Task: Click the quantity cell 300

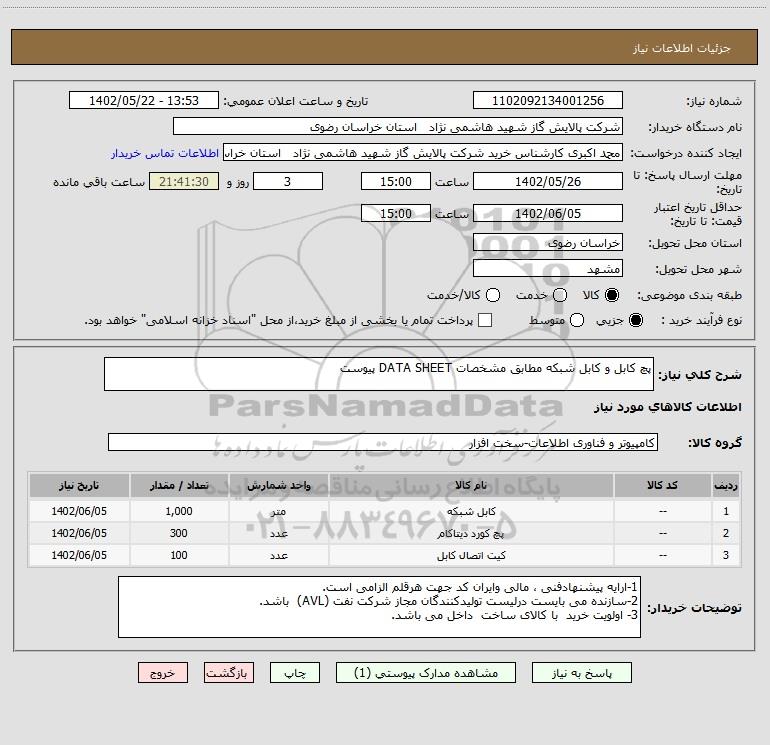Action: (x=179, y=533)
